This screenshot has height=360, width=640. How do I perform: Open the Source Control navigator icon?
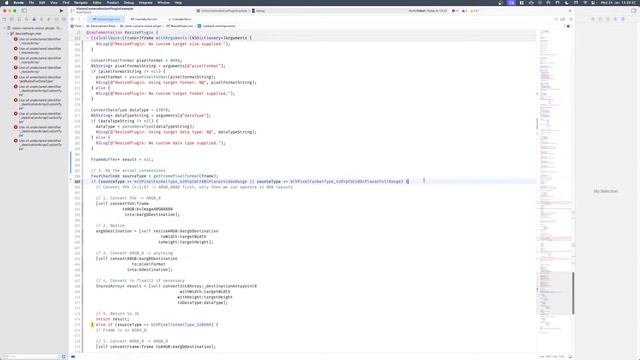[11, 19]
